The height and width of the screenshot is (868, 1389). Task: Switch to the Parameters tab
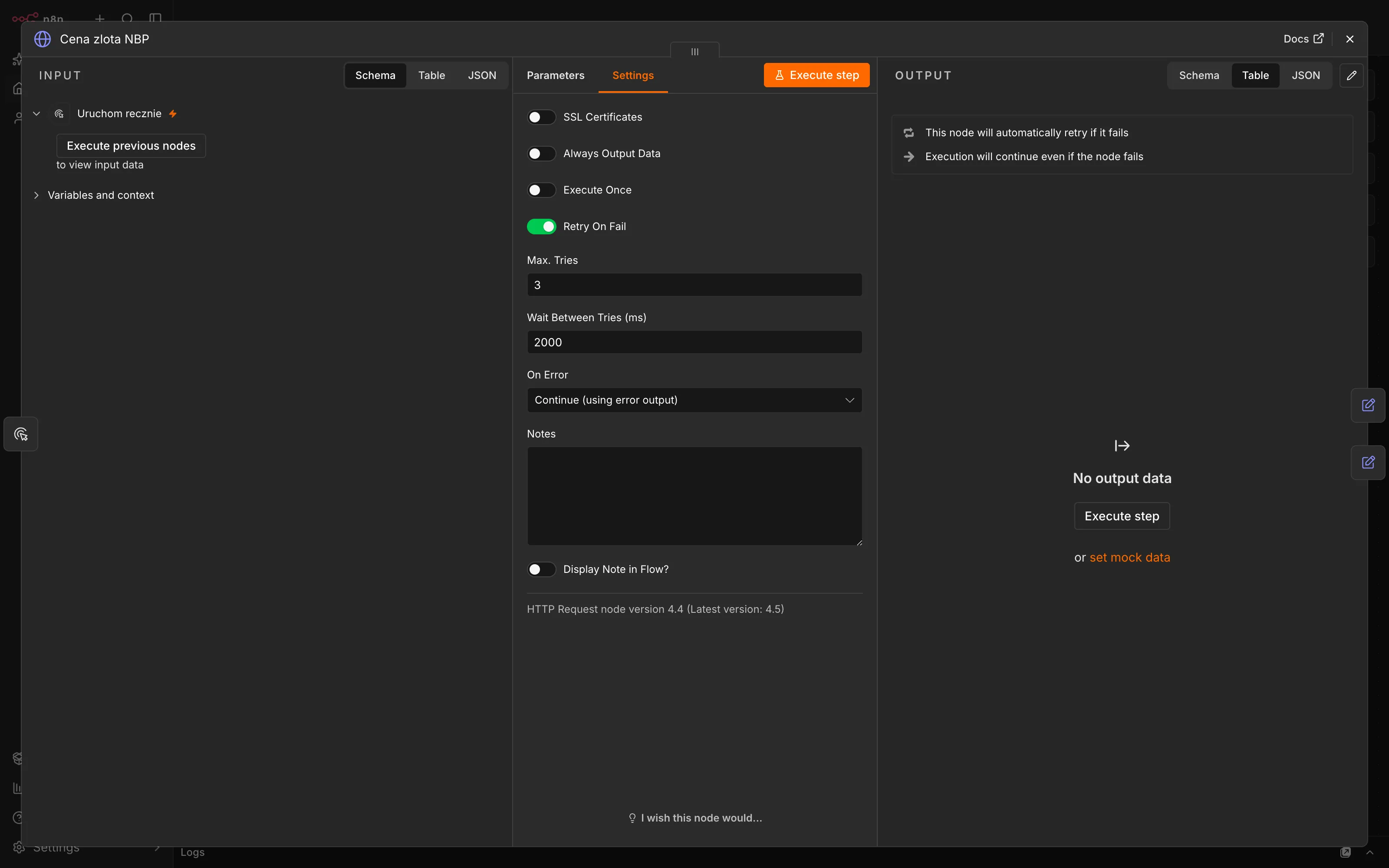point(555,75)
